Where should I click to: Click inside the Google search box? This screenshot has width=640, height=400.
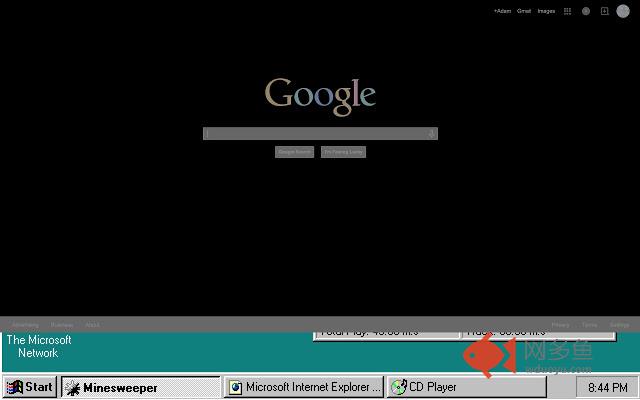(315, 134)
